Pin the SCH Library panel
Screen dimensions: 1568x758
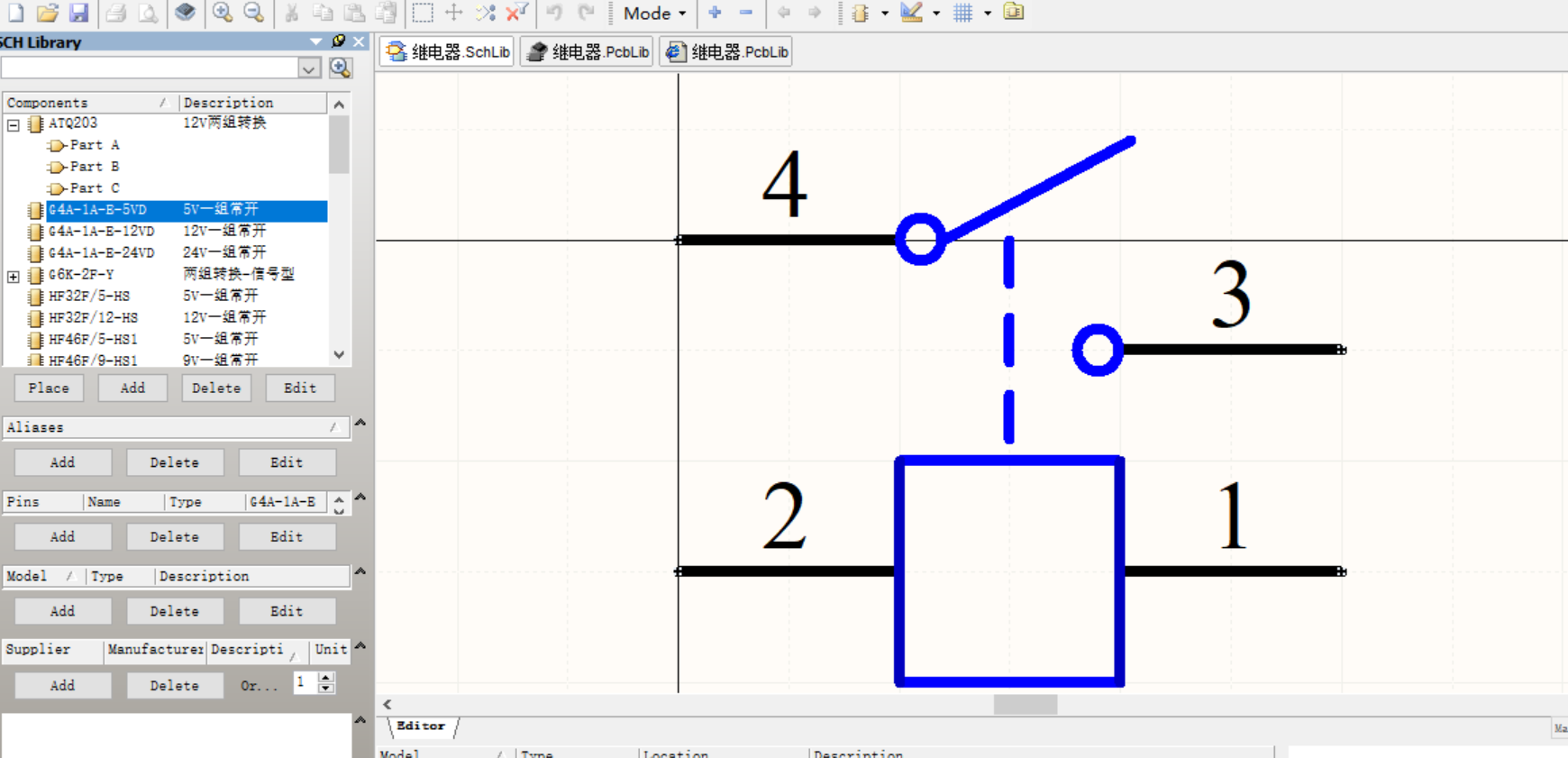tap(339, 41)
